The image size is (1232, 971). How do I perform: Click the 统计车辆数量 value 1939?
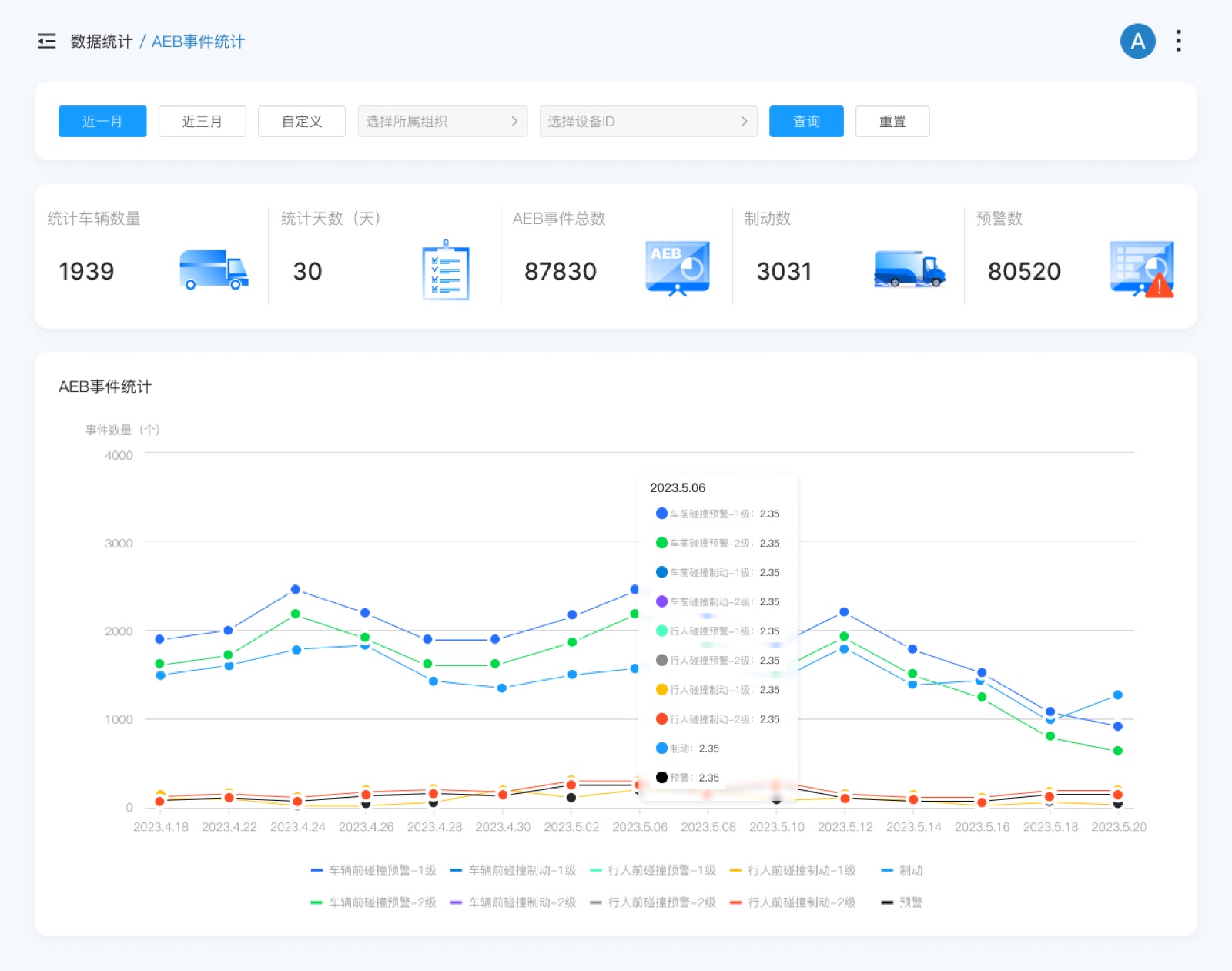pos(86,271)
